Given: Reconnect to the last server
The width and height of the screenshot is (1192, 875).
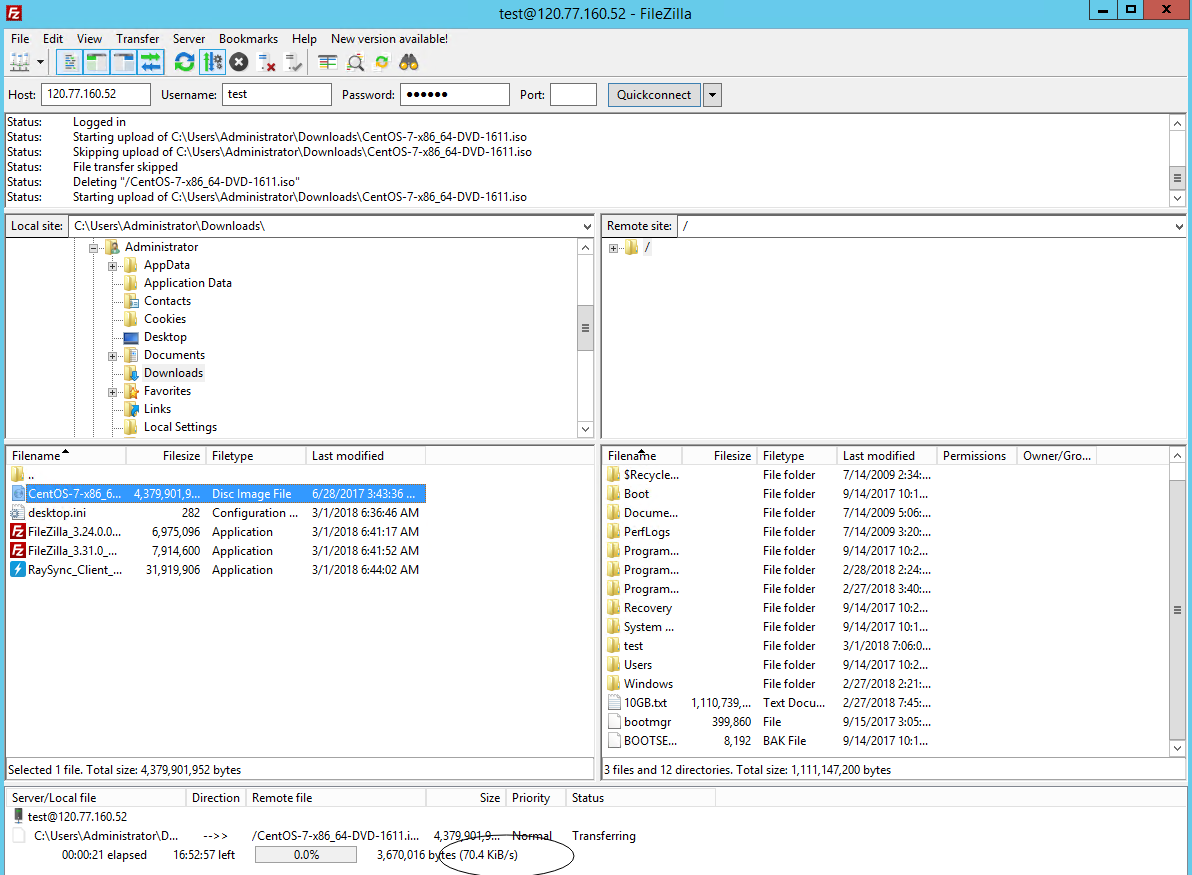Looking at the screenshot, I should click(x=293, y=62).
